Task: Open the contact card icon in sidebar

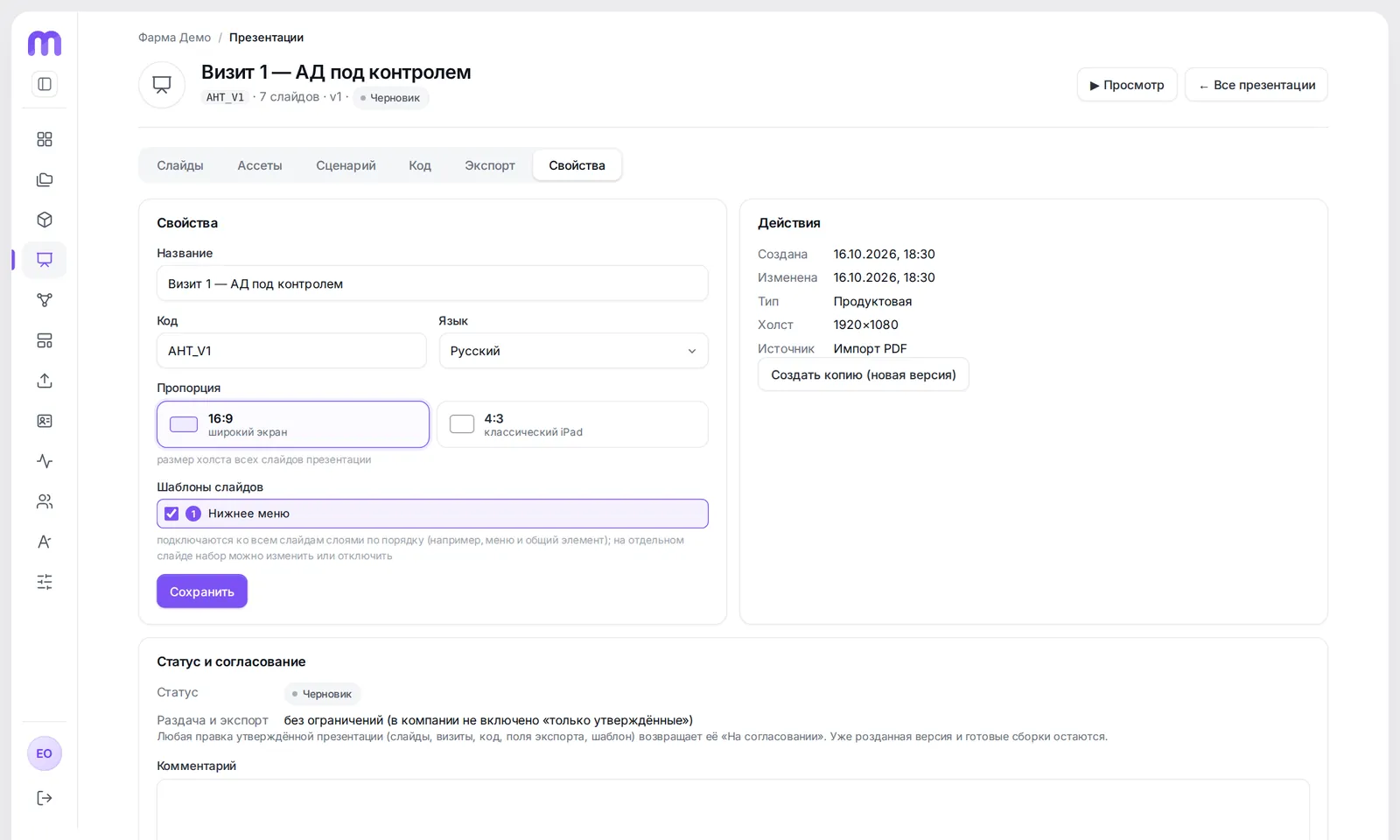Action: [x=45, y=421]
